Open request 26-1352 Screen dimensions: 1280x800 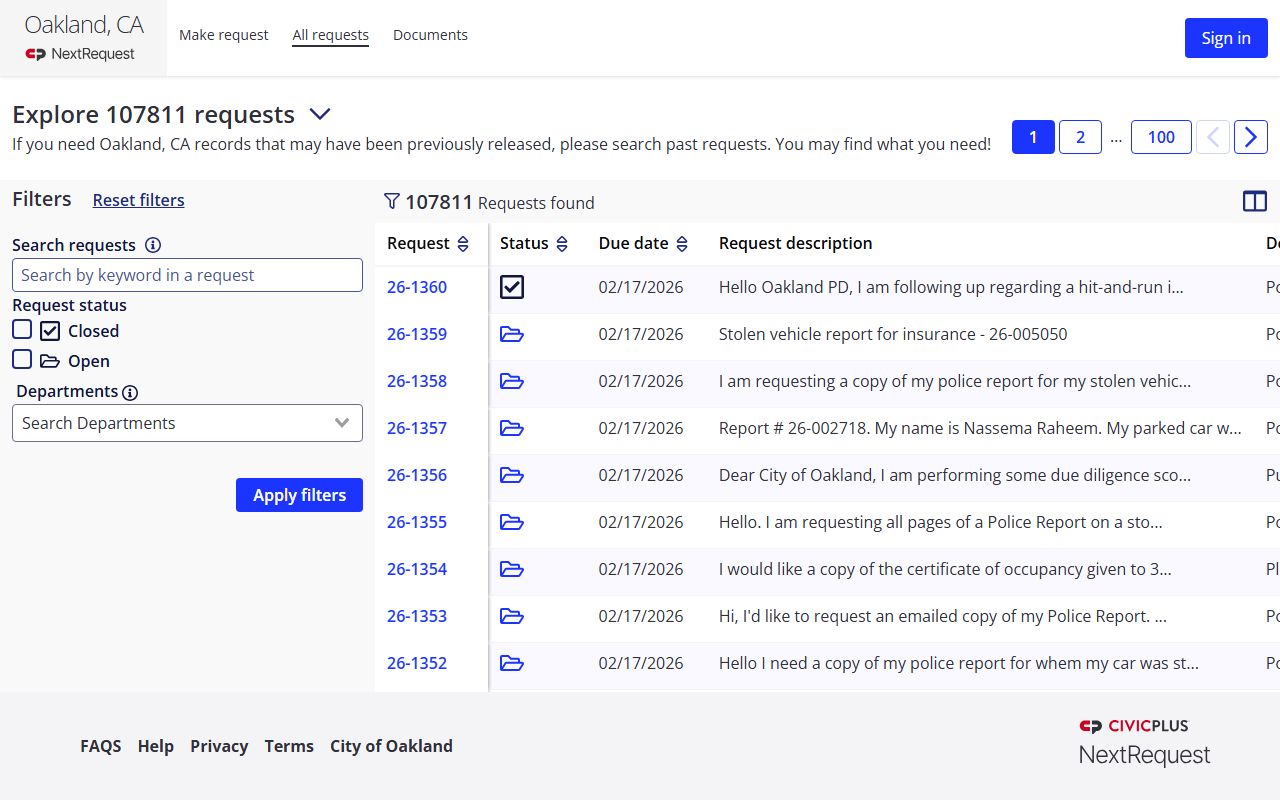coord(417,663)
